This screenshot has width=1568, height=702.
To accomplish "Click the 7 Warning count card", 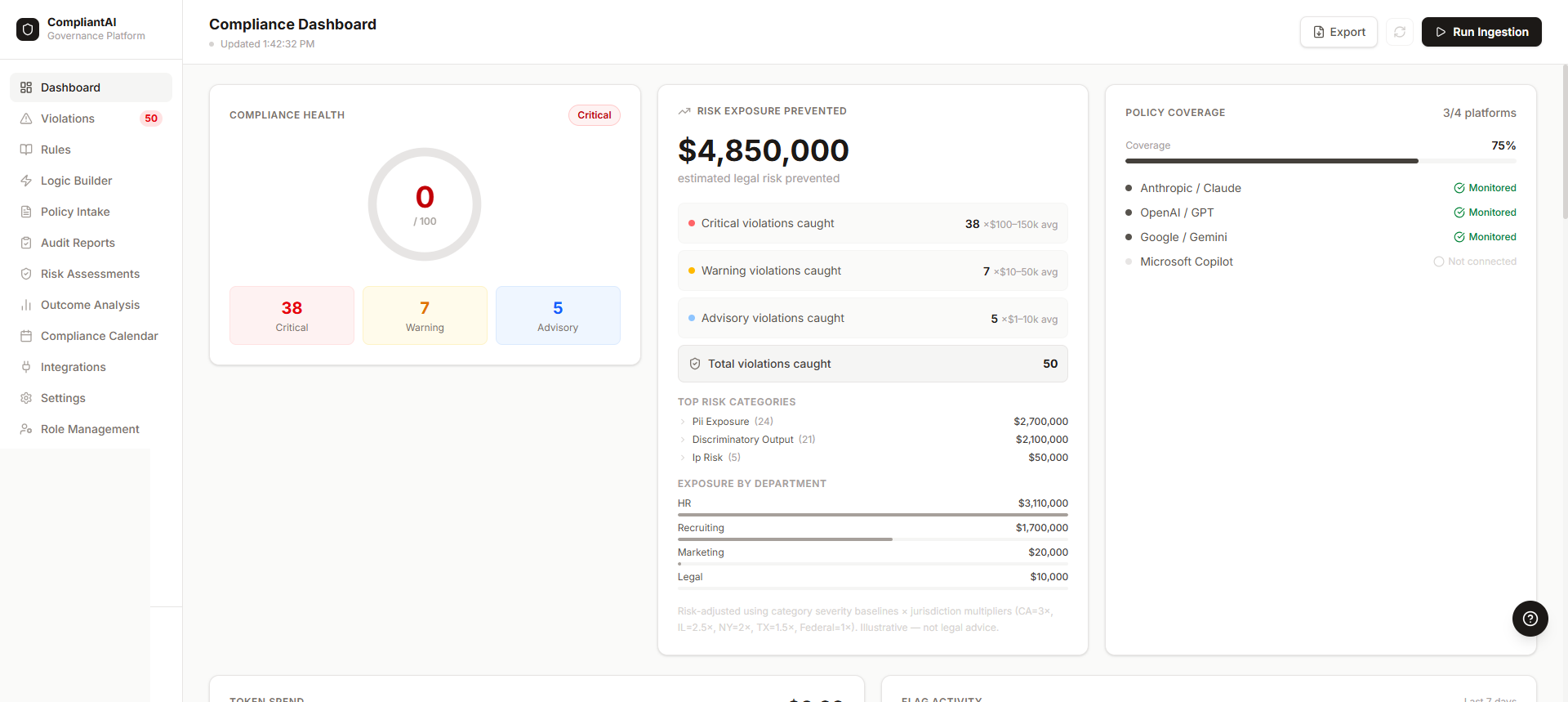I will pos(425,315).
